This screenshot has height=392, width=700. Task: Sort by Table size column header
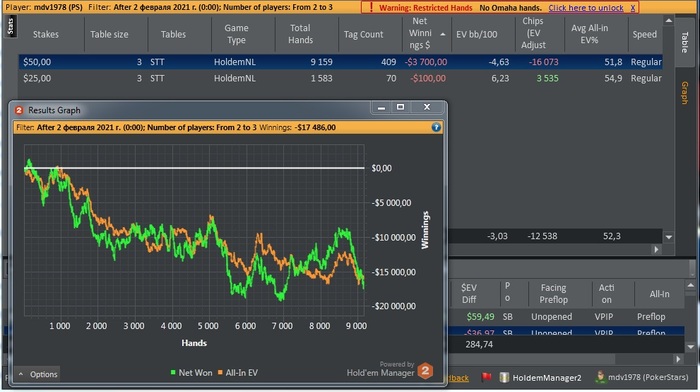pyautogui.click(x=109, y=34)
